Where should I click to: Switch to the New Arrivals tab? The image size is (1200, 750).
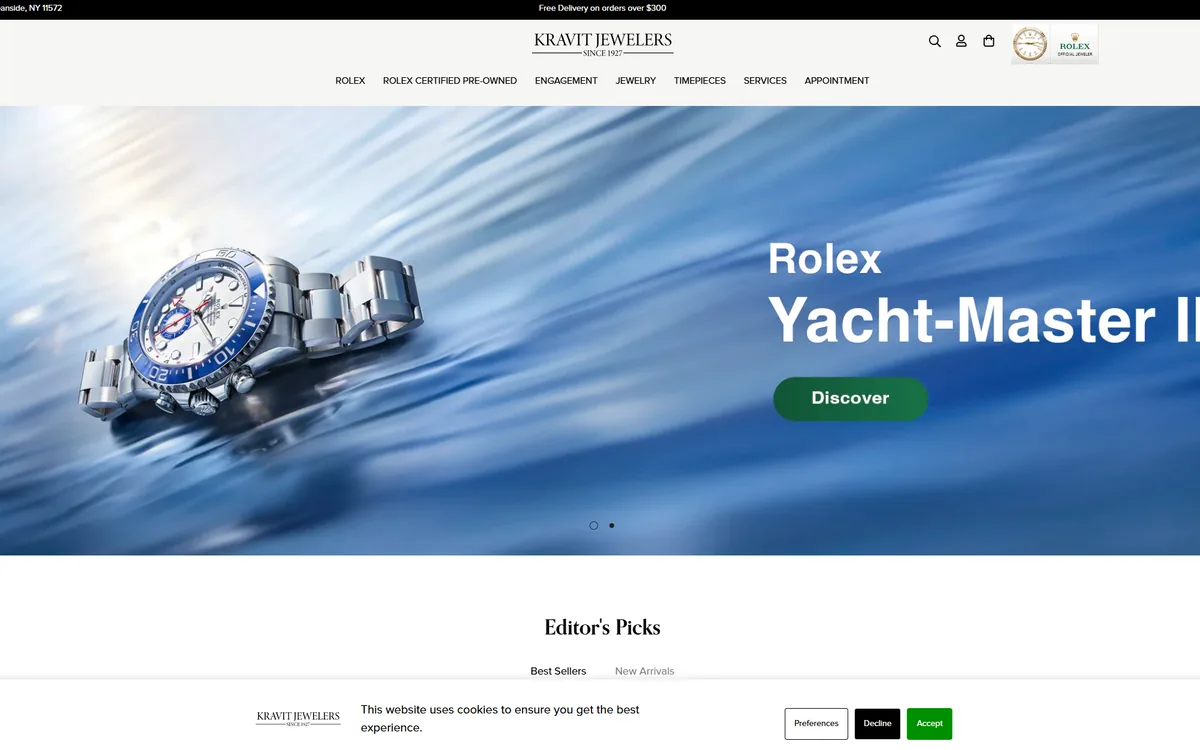tap(645, 671)
